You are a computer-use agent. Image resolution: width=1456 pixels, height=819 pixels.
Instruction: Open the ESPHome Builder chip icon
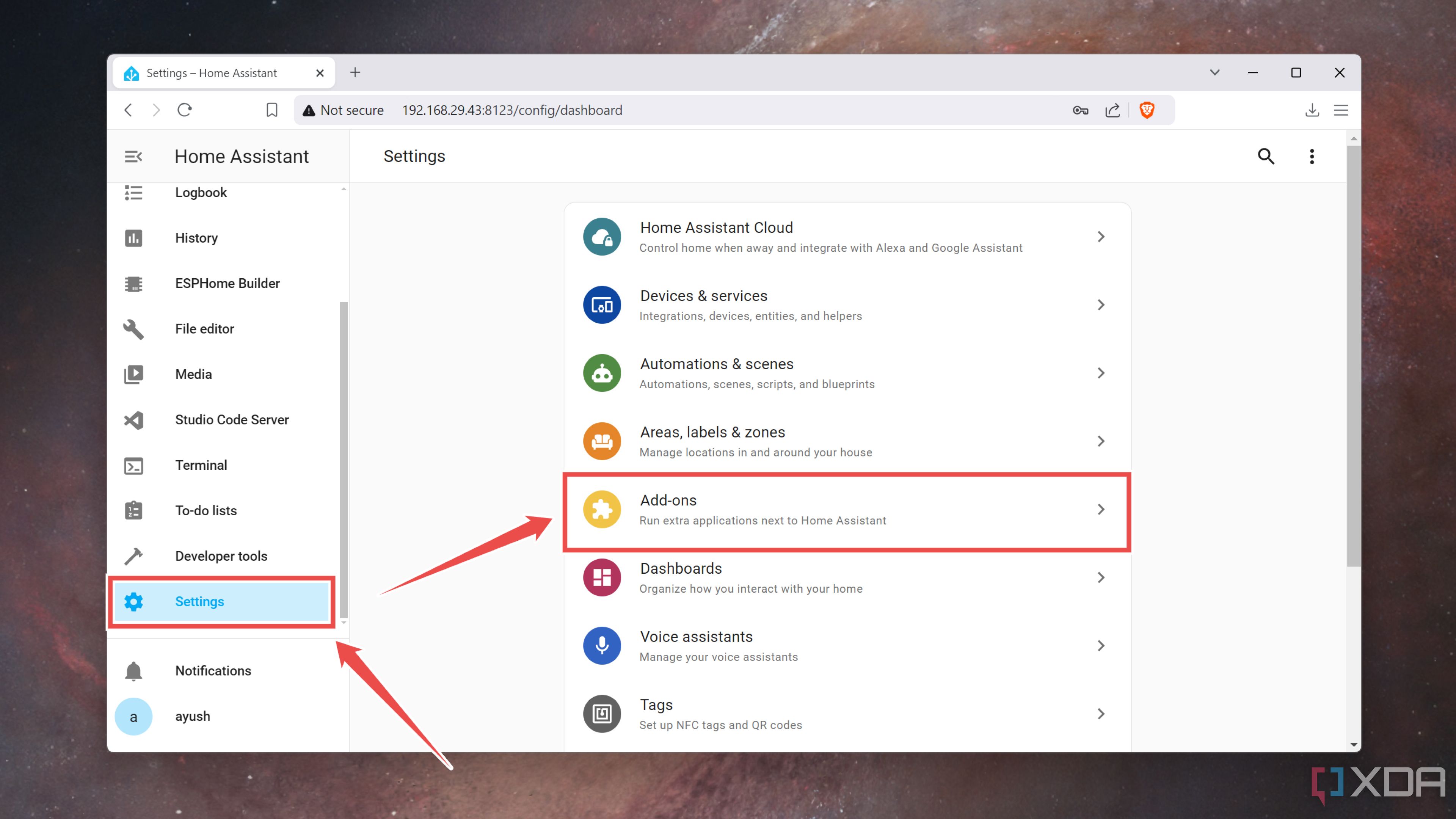click(133, 284)
